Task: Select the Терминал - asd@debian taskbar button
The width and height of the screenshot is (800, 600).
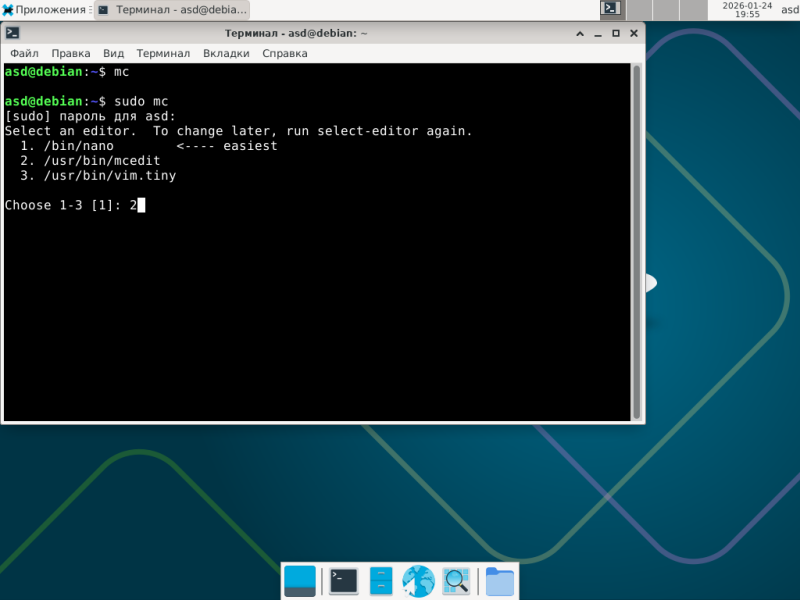Action: 172,10
